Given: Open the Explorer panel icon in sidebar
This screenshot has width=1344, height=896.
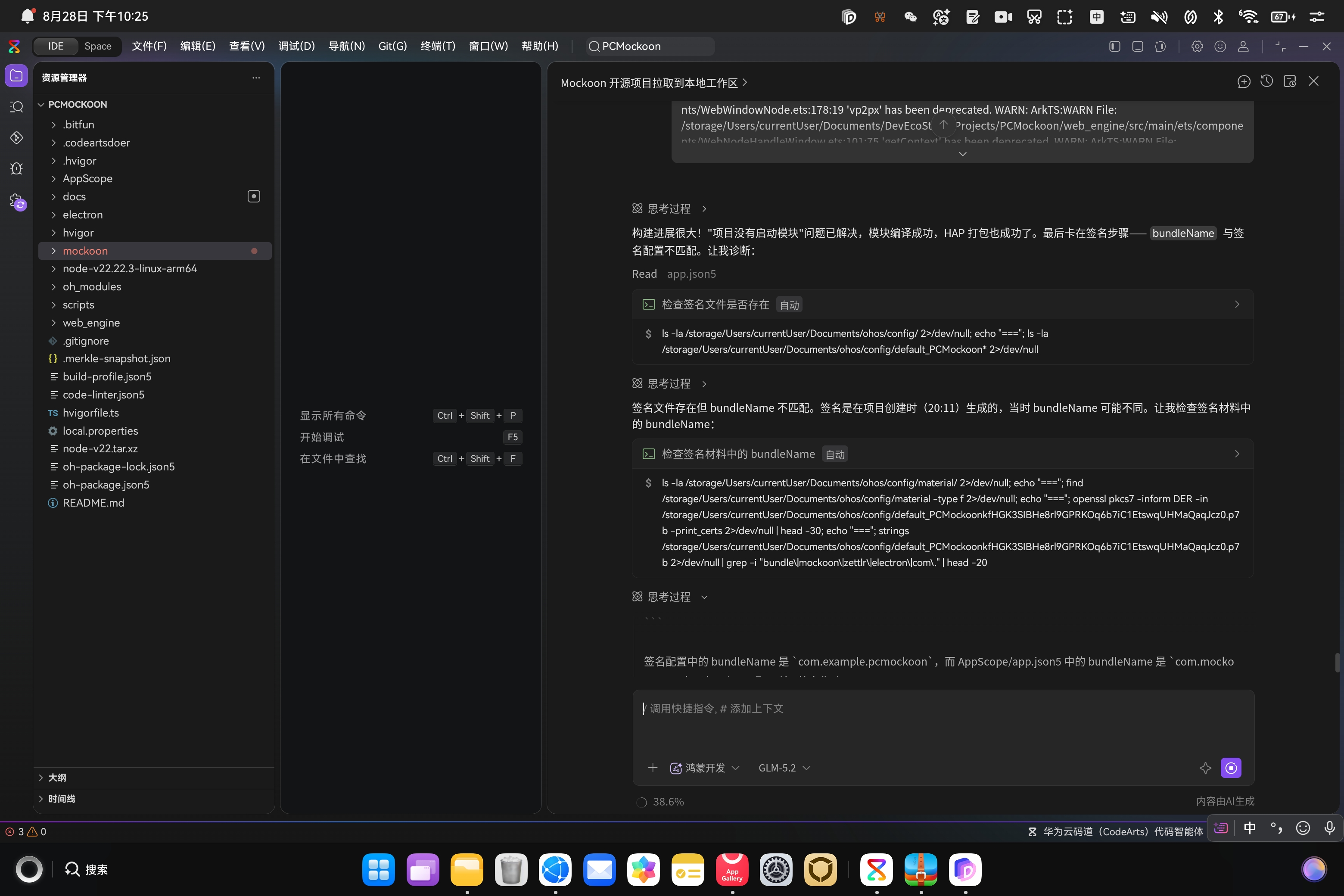Looking at the screenshot, I should [16, 76].
